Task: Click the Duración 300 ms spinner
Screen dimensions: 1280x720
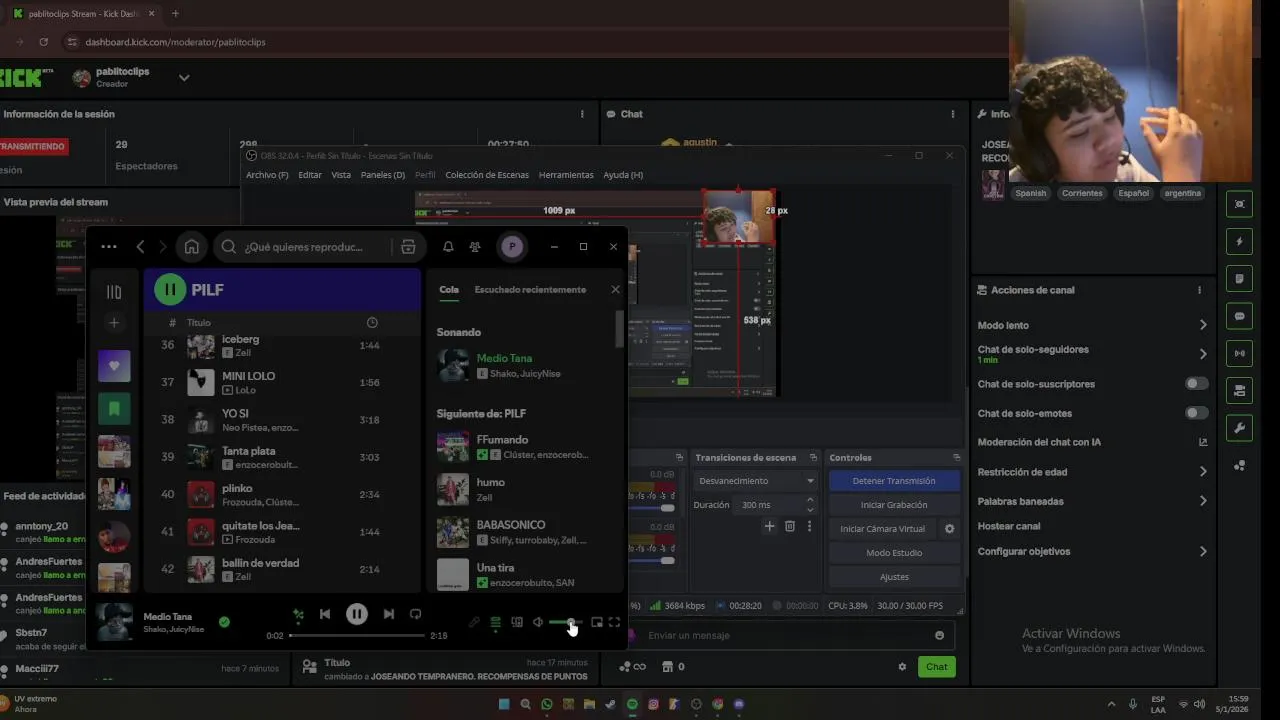Action: tap(776, 505)
